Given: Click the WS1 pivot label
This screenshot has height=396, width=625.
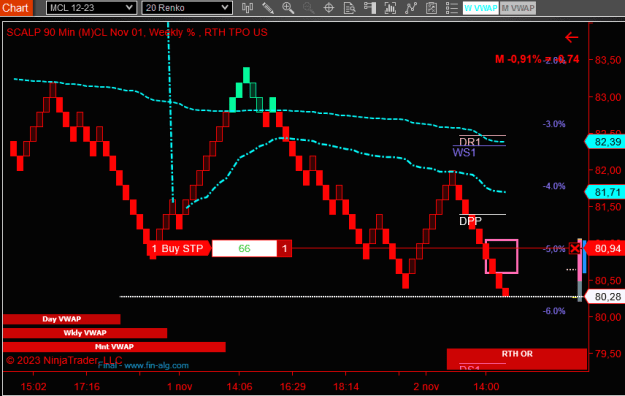Looking at the screenshot, I should click(x=464, y=152).
